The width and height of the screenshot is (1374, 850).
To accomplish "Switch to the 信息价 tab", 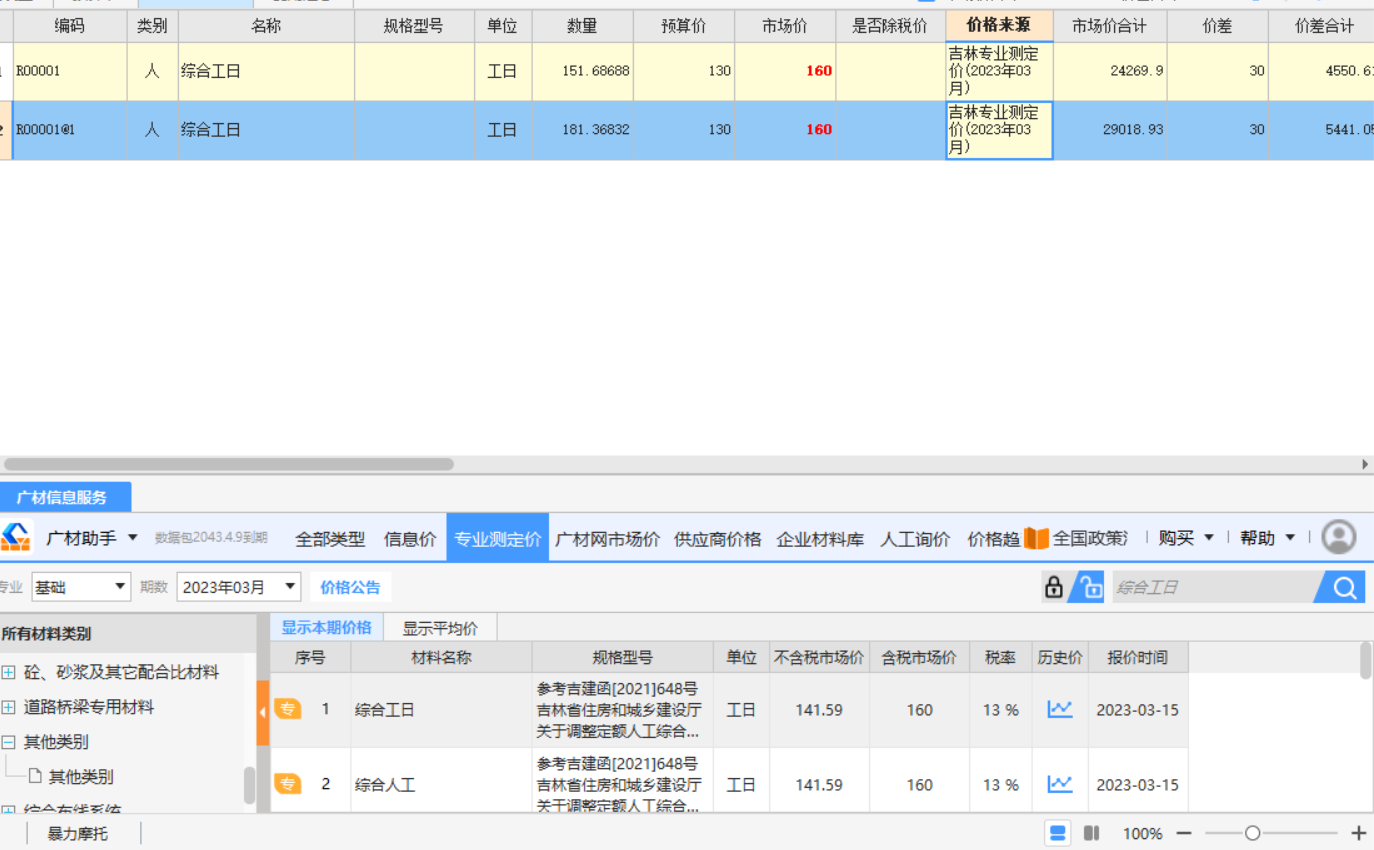I will point(410,539).
